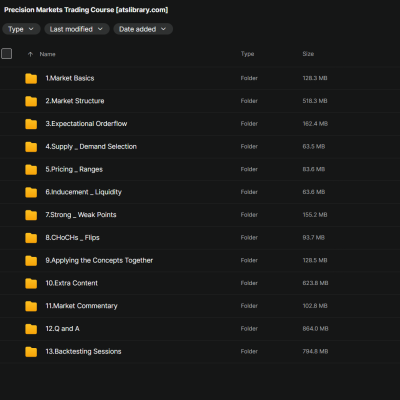
Task: Click the 8.CHoCHs _ Flips folder icon
Action: 31,238
